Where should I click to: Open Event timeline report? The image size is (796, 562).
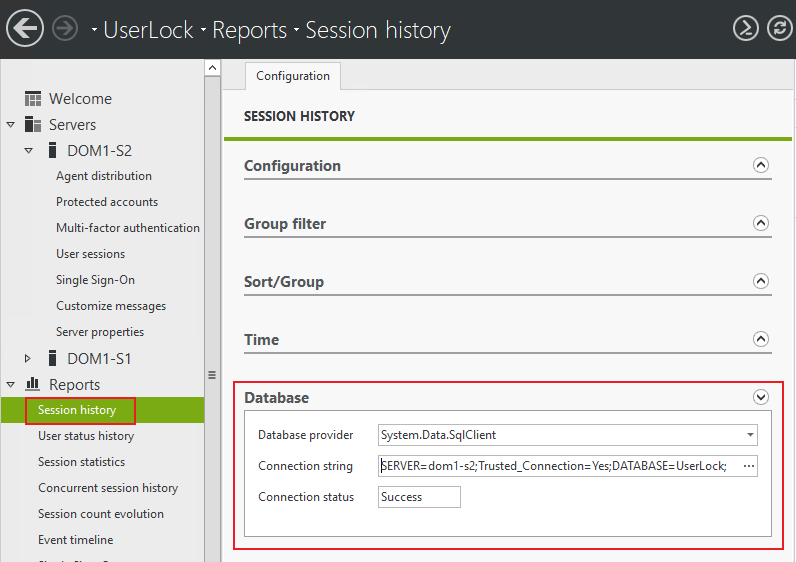point(75,539)
